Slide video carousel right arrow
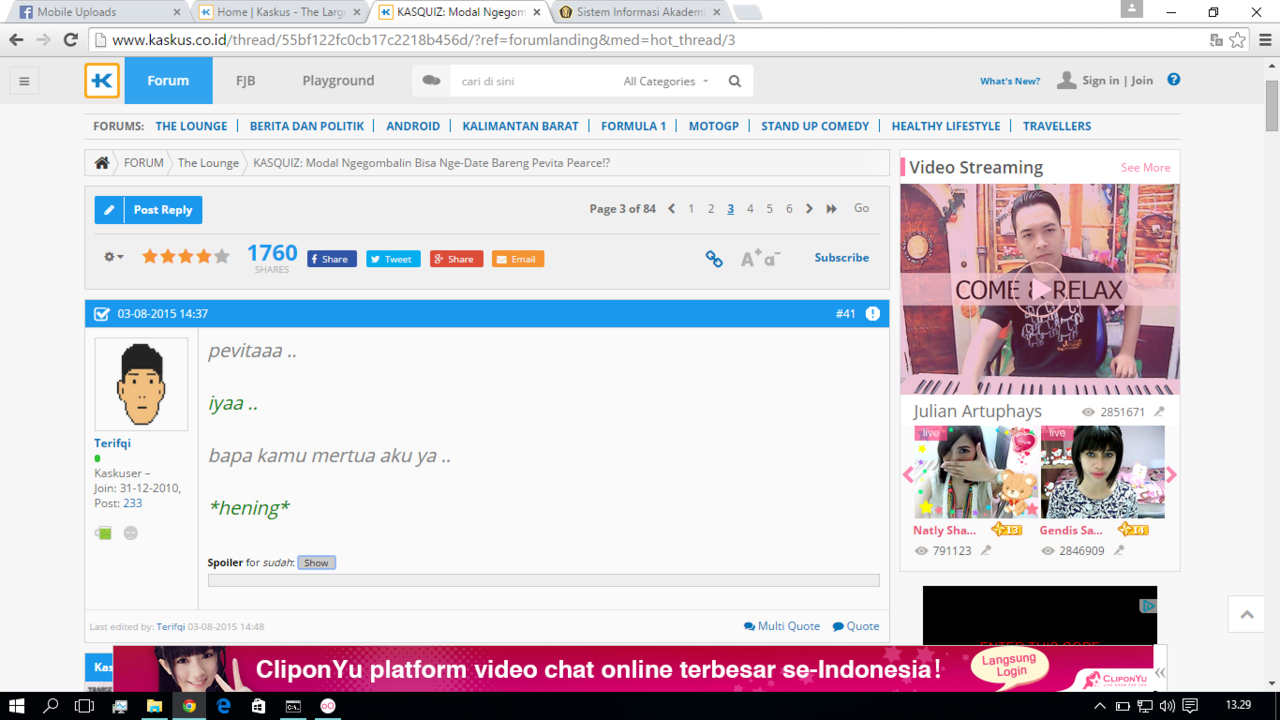Screen dimensions: 1280x720 point(1171,475)
